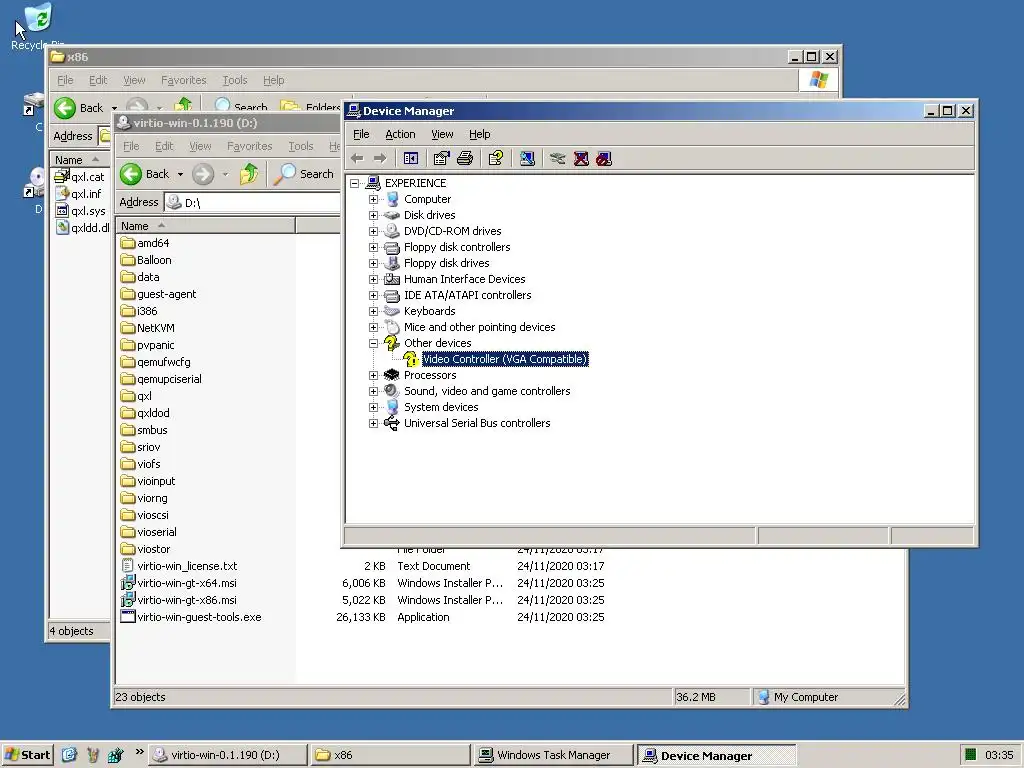Click the Help icon in Device Manager toolbar
Viewport: 1024px width, 768px height.
tap(496, 158)
